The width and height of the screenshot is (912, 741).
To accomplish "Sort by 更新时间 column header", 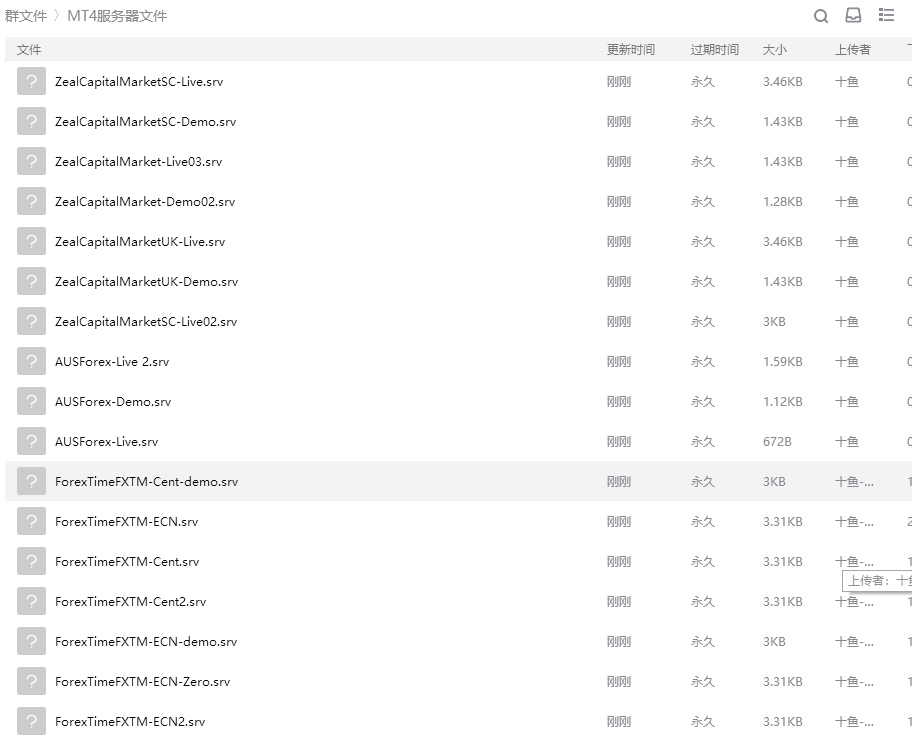I will 630,50.
